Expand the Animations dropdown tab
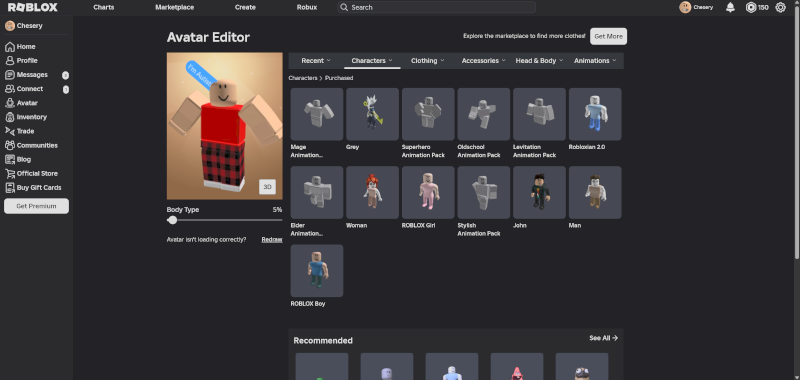The height and width of the screenshot is (380, 800). pos(595,61)
